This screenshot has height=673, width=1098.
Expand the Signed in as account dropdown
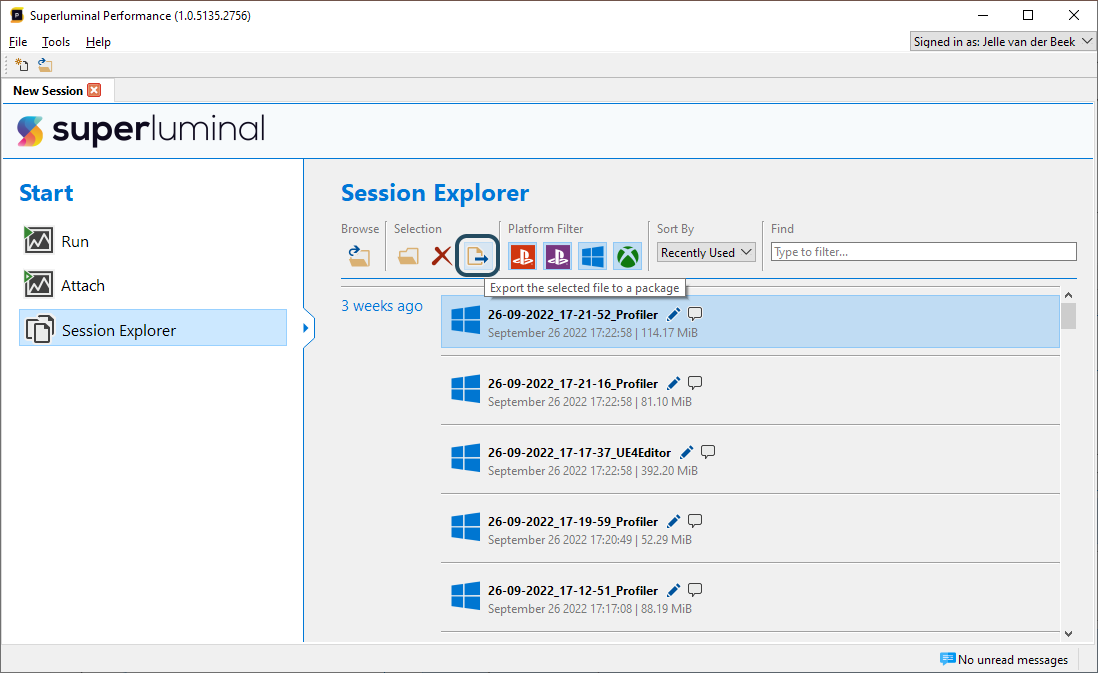coord(1003,42)
